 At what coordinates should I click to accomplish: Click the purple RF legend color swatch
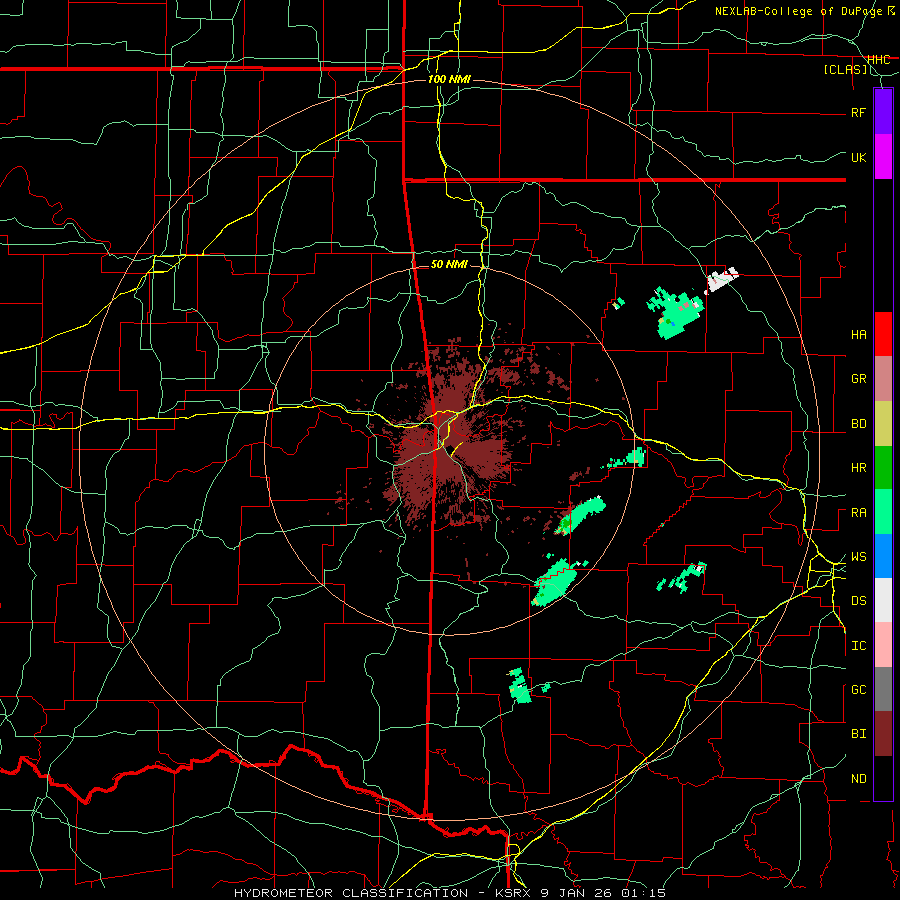[883, 112]
